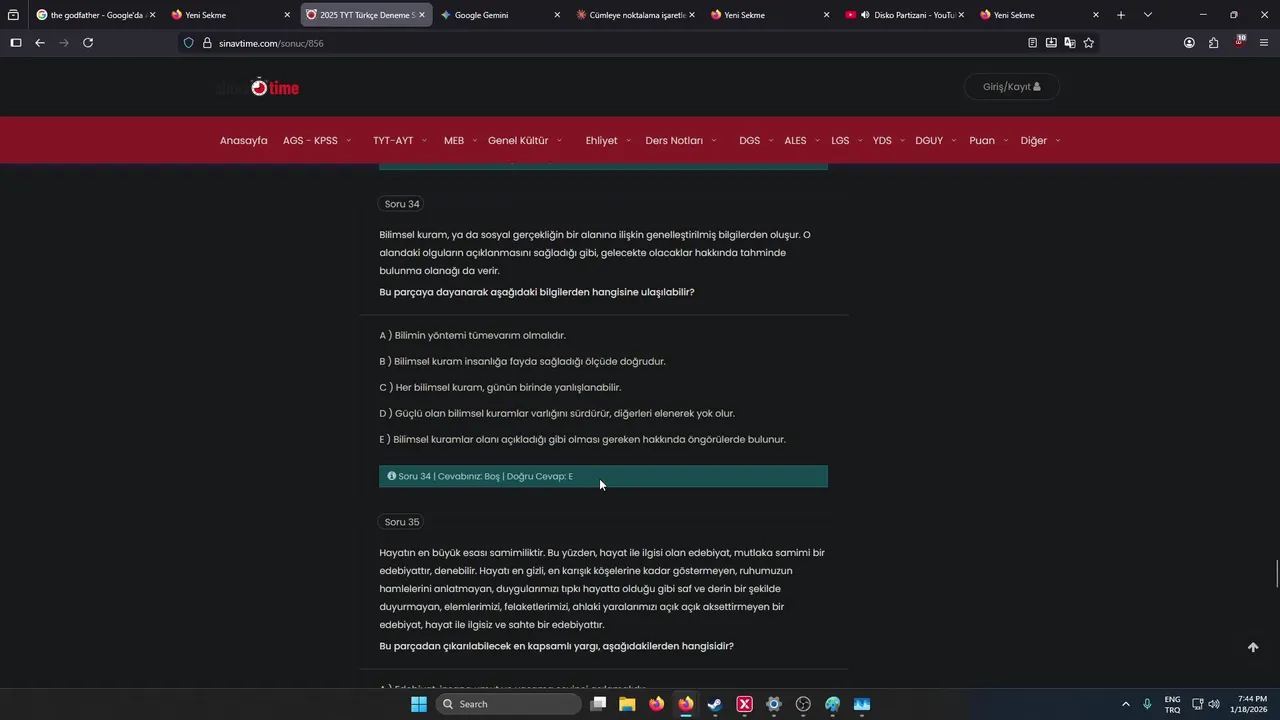The height and width of the screenshot is (720, 1280).
Task: Switch to Disko Partizani YouTube tab
Action: (904, 15)
